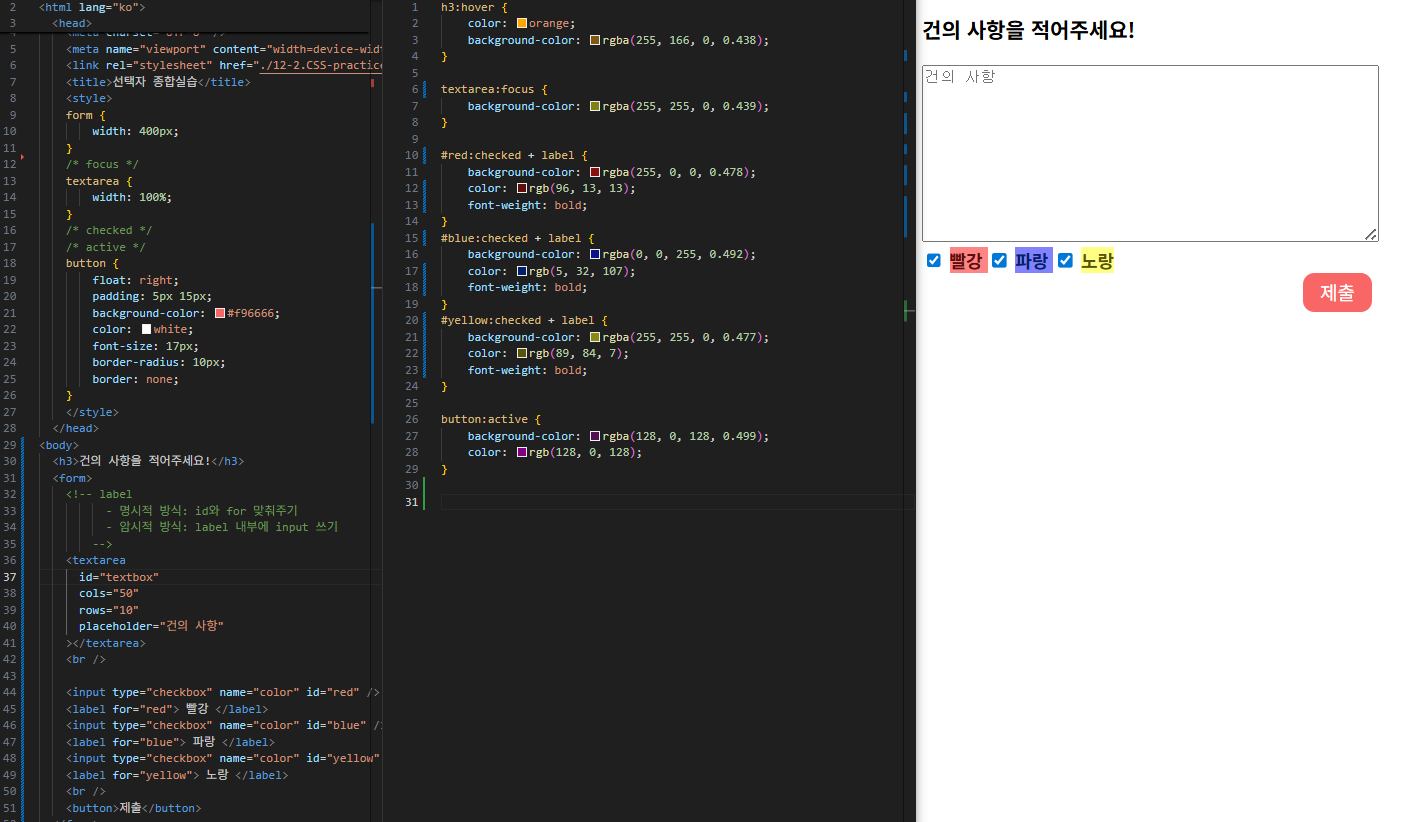Click the button:active selector line

click(490, 419)
